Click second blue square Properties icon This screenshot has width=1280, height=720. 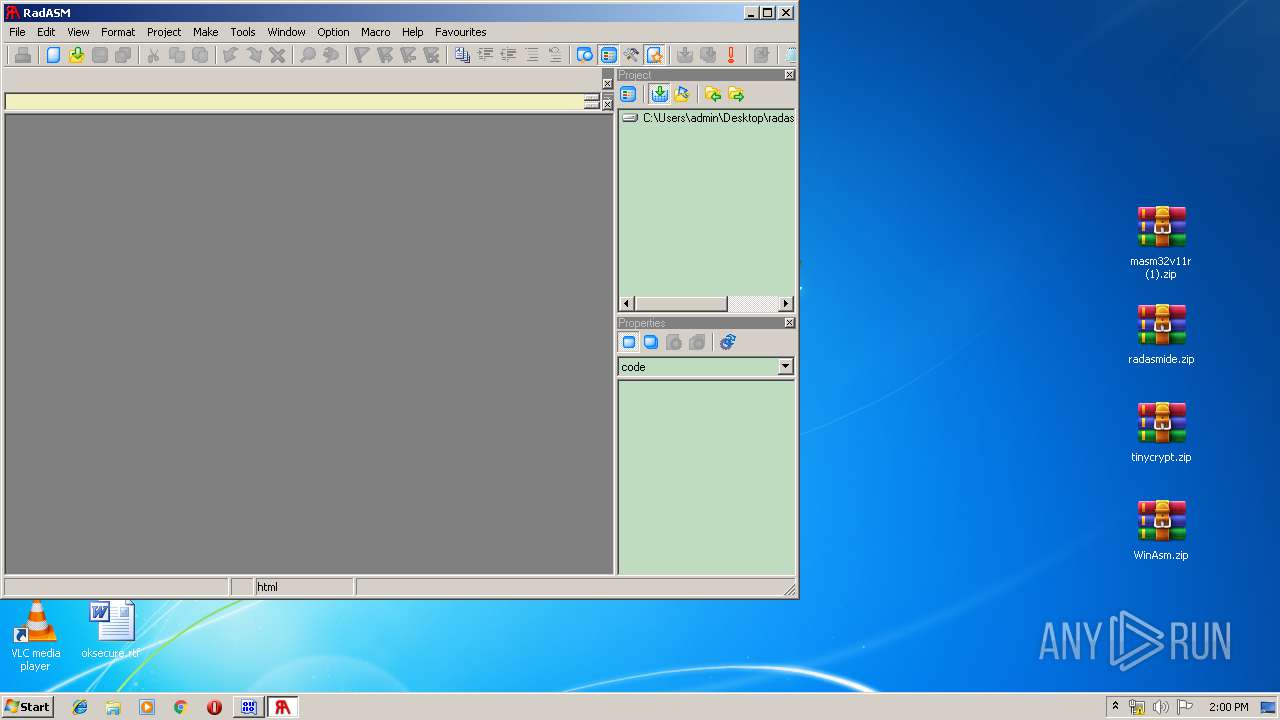coord(651,342)
